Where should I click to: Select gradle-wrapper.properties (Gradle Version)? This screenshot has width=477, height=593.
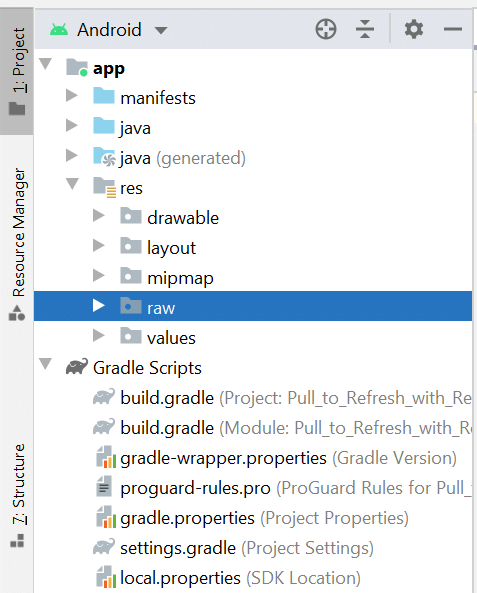(x=289, y=458)
